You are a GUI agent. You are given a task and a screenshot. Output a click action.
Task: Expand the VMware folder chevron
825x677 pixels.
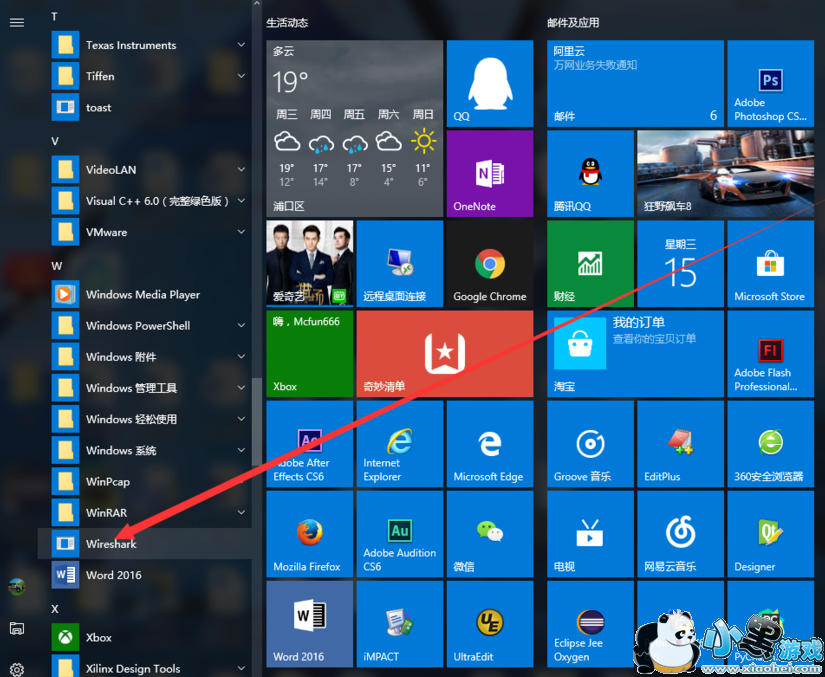point(241,232)
